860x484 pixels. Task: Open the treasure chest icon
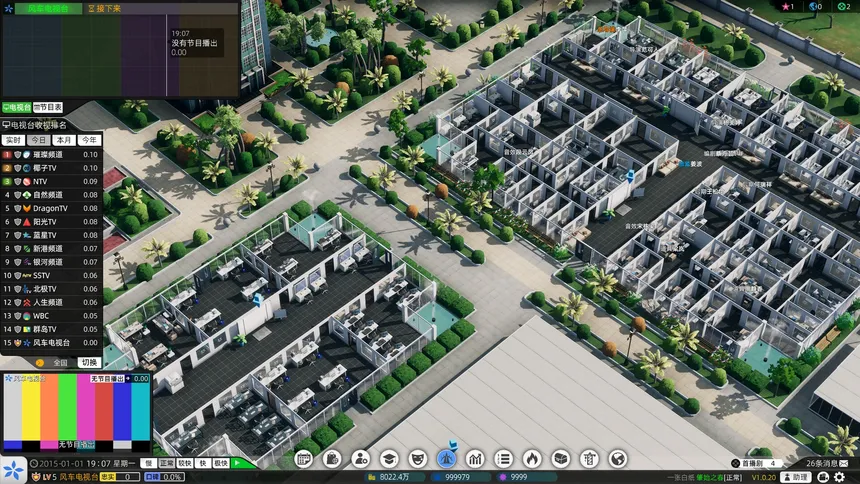pos(561,459)
